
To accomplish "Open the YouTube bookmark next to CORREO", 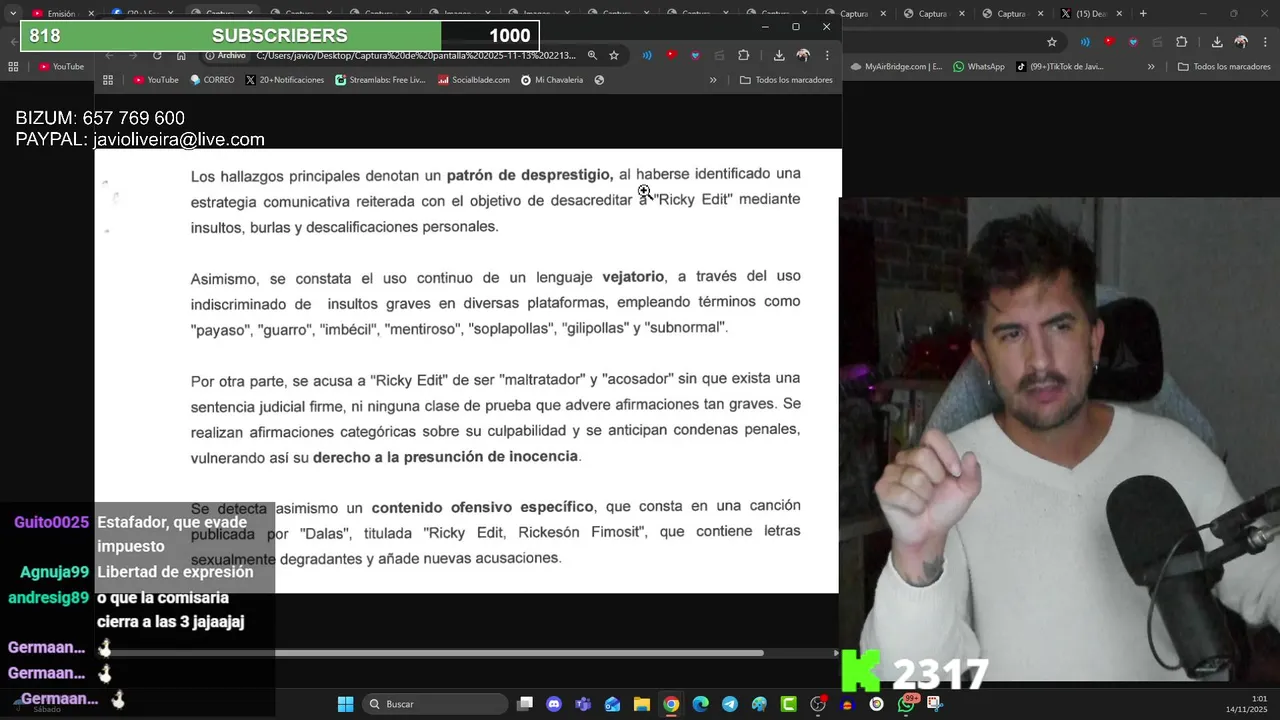I will click(x=155, y=80).
